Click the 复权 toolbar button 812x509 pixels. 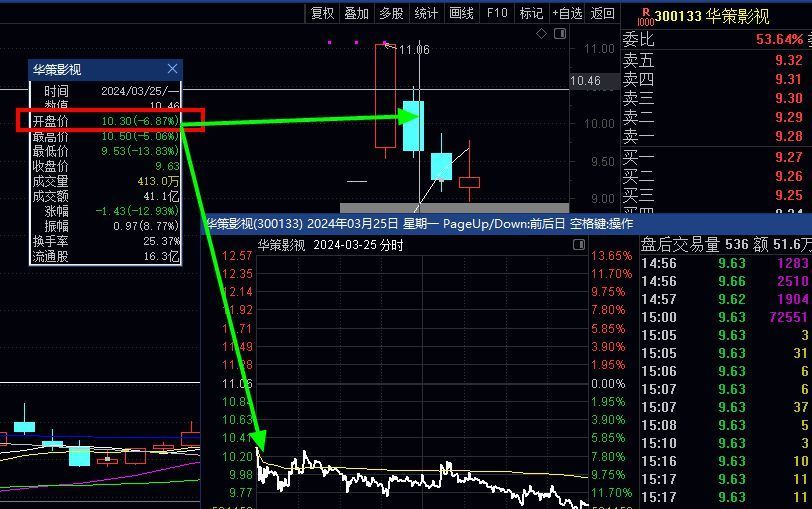point(322,13)
